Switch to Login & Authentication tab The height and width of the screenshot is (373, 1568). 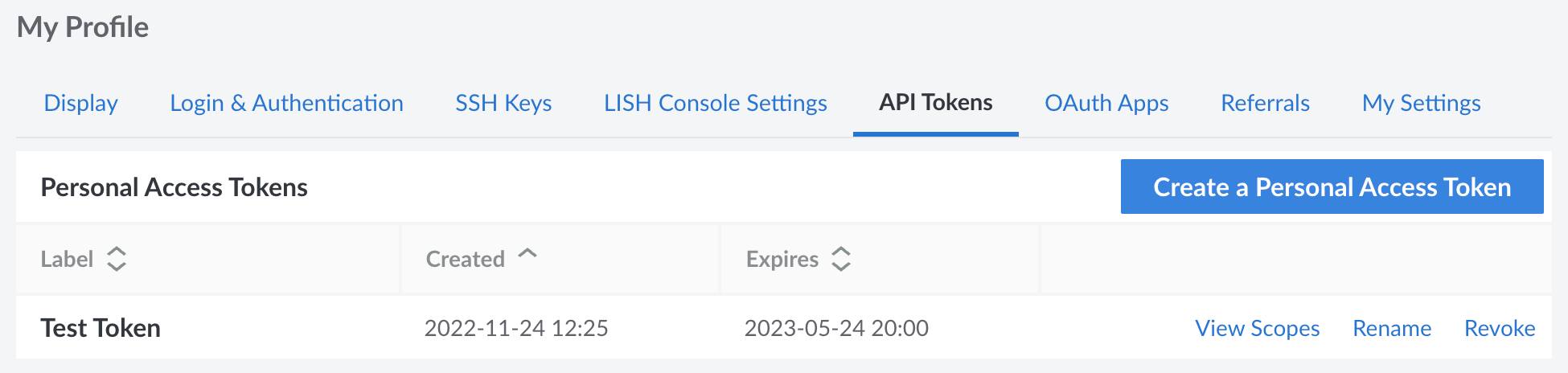coord(286,103)
